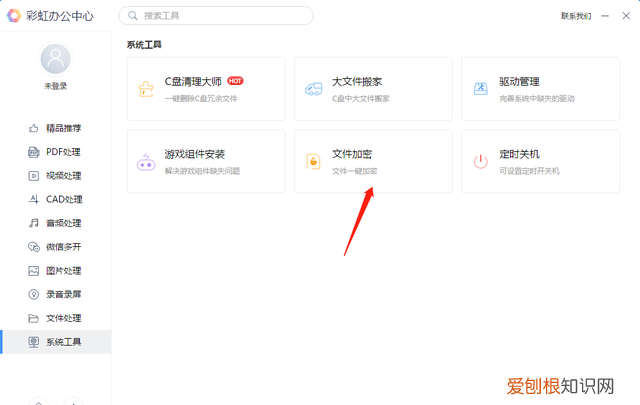
Task: Open the 定时关机 tool title
Action: pos(519,154)
